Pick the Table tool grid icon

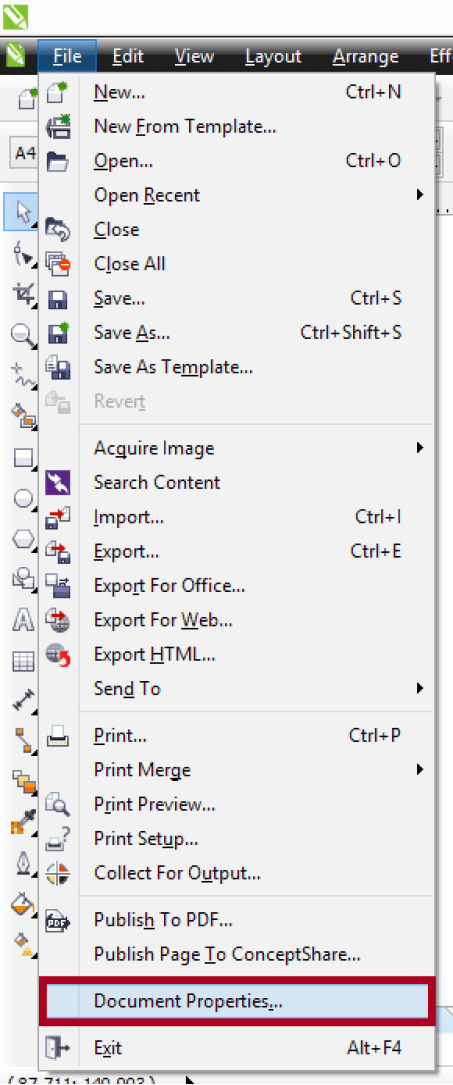23,661
